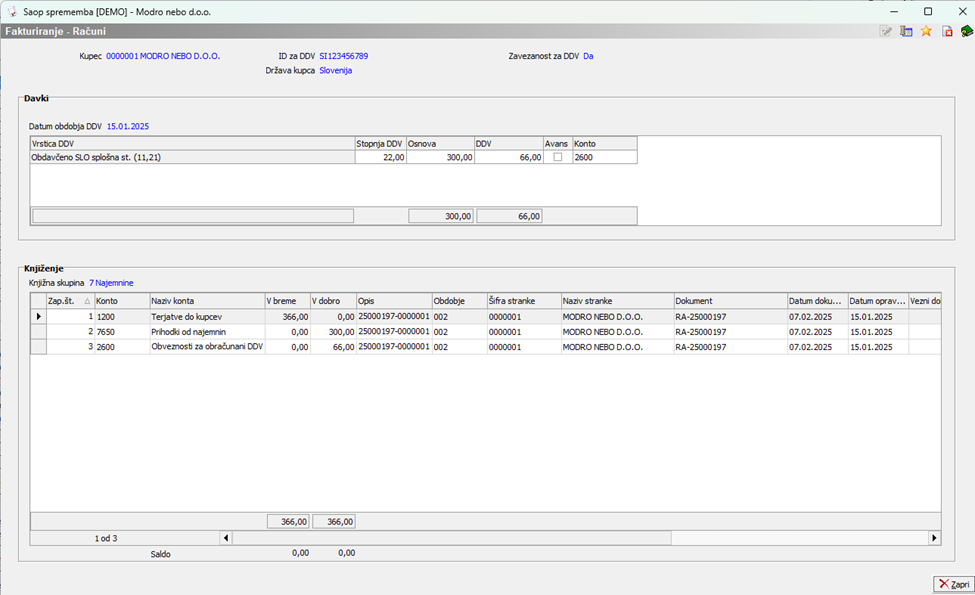Click the horizontal scrollbar left arrow
Screen dimensions: 975x595
pos(225,538)
